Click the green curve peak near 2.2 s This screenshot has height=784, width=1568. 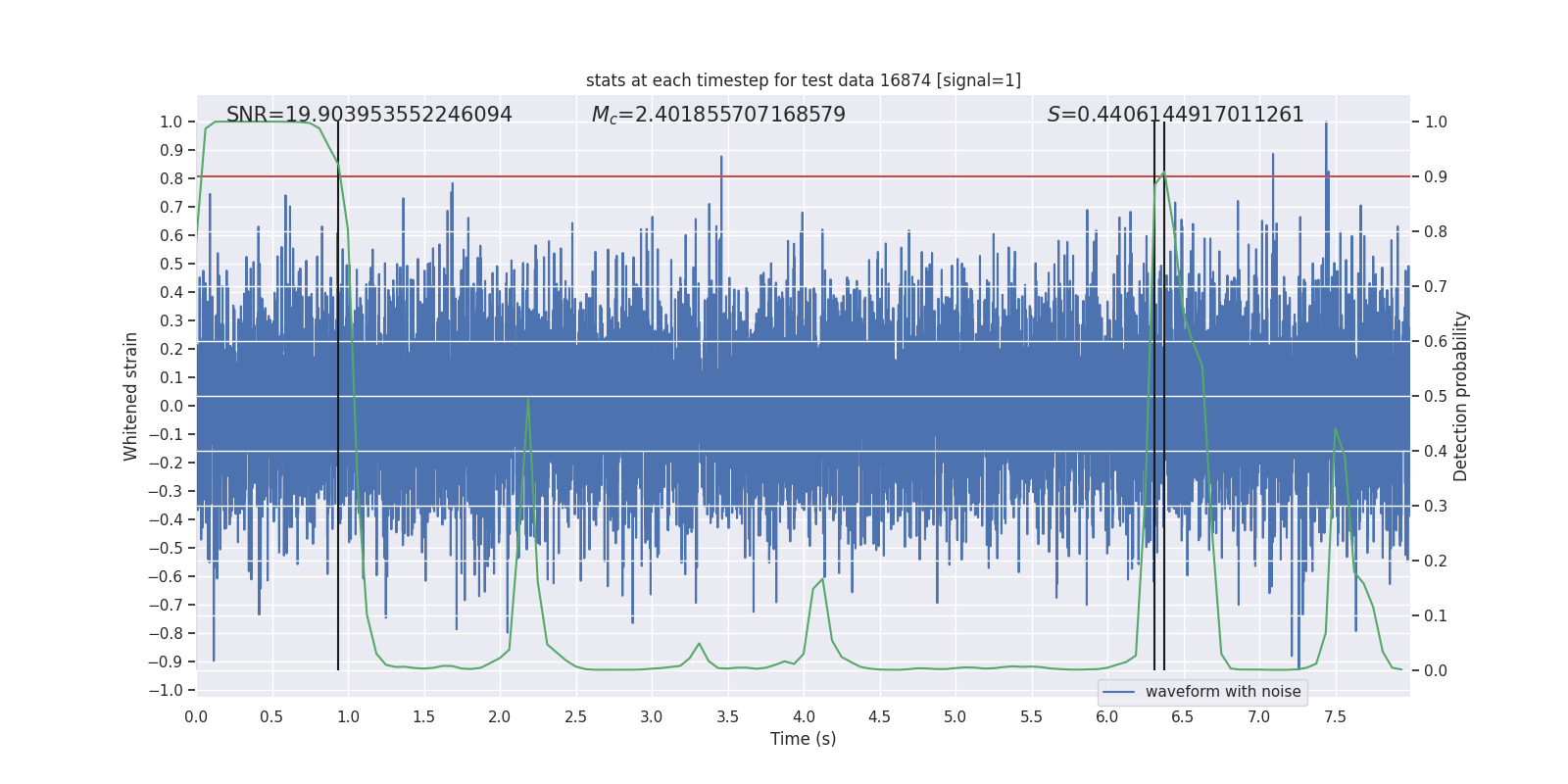[528, 400]
